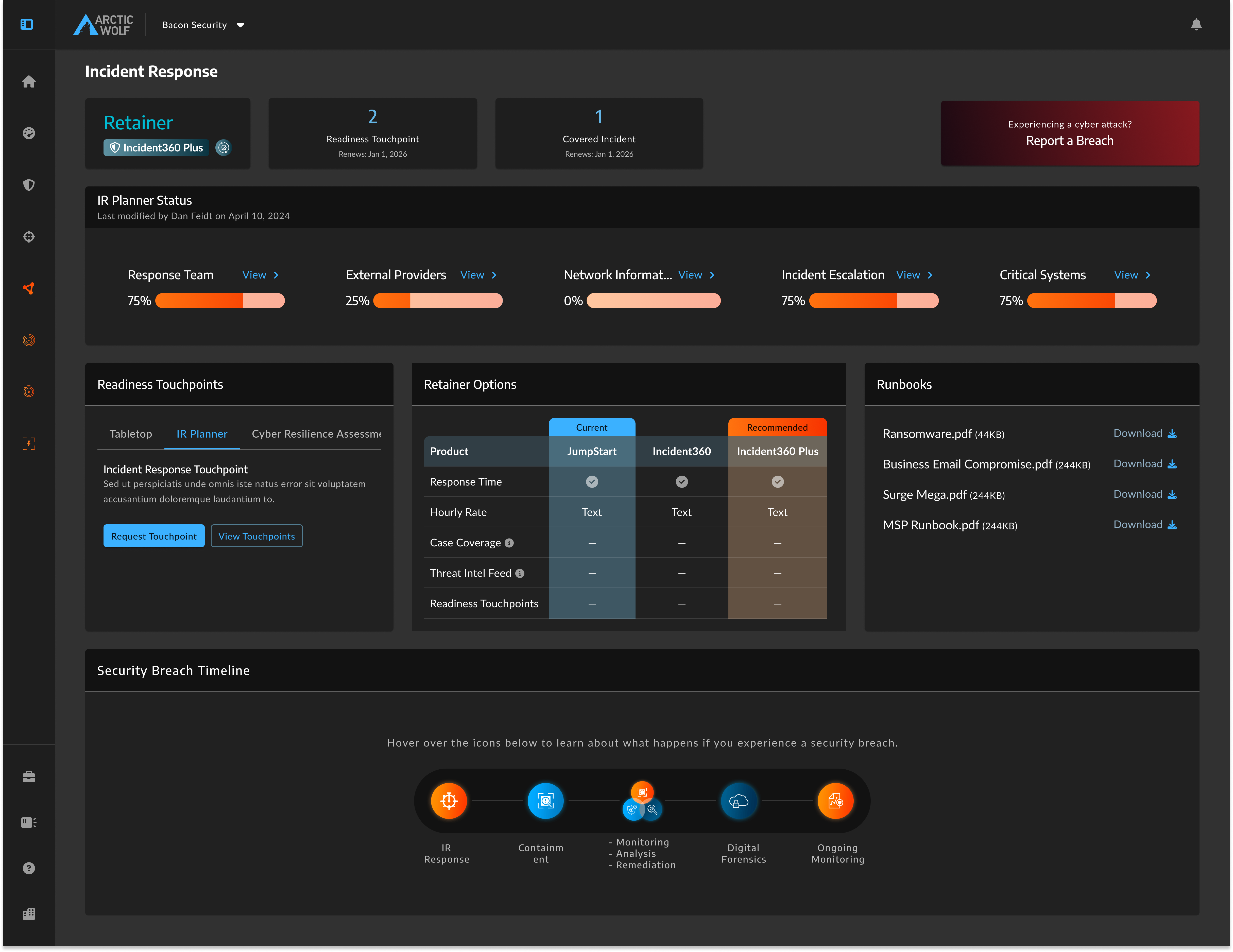Viewport: 1233px width, 952px height.
Task: Select the JumpStart column header
Action: pos(592,452)
